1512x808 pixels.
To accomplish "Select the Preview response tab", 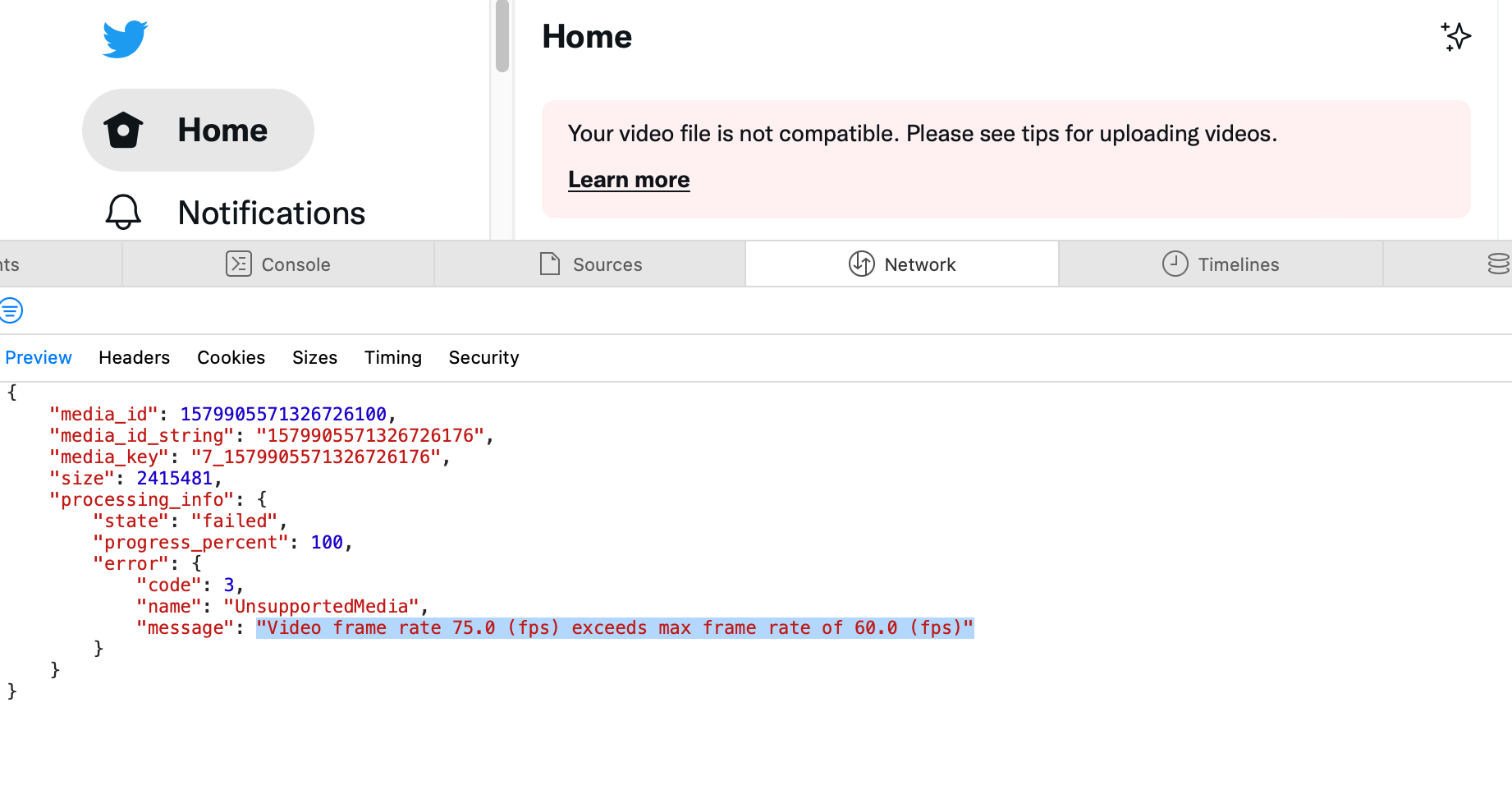I will [x=39, y=358].
